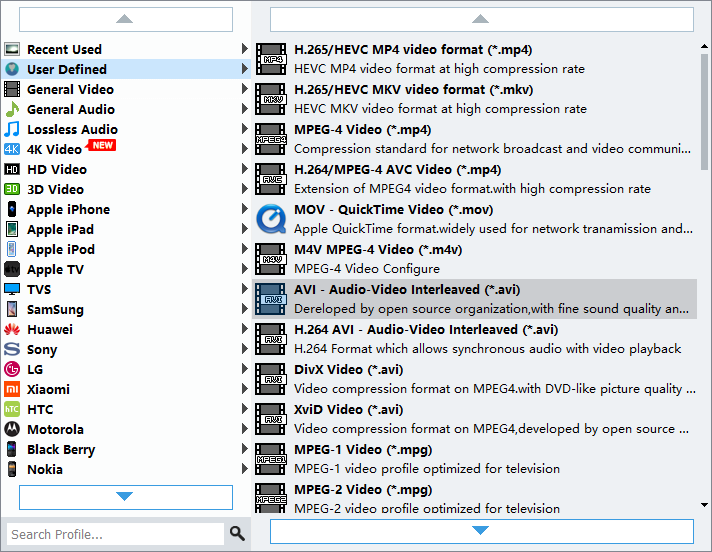
Task: Choose DivX Video (*.avi) format
Action: click(x=475, y=379)
